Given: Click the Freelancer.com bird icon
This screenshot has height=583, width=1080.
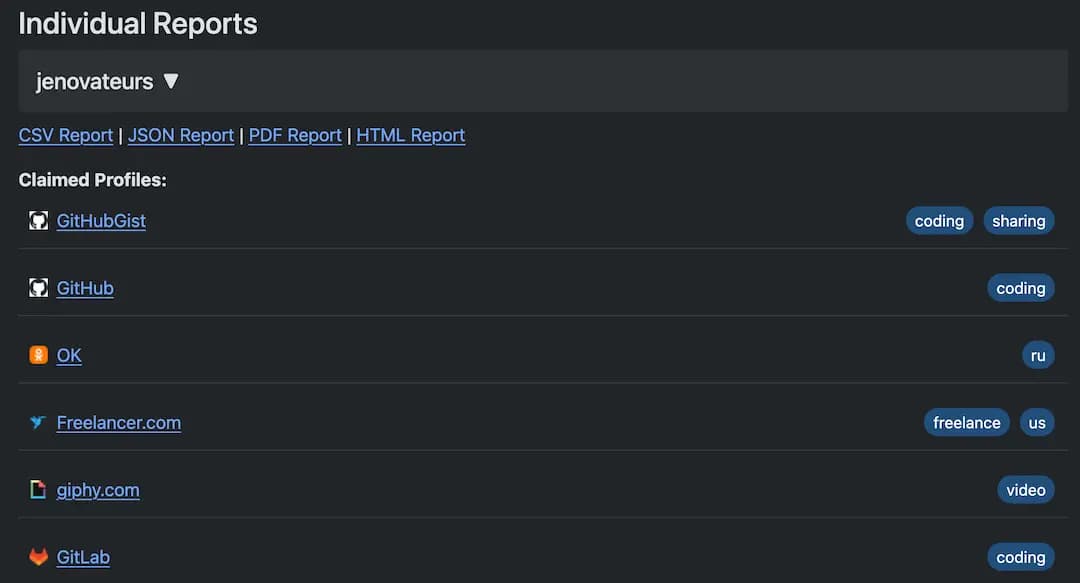Looking at the screenshot, I should 38,422.
